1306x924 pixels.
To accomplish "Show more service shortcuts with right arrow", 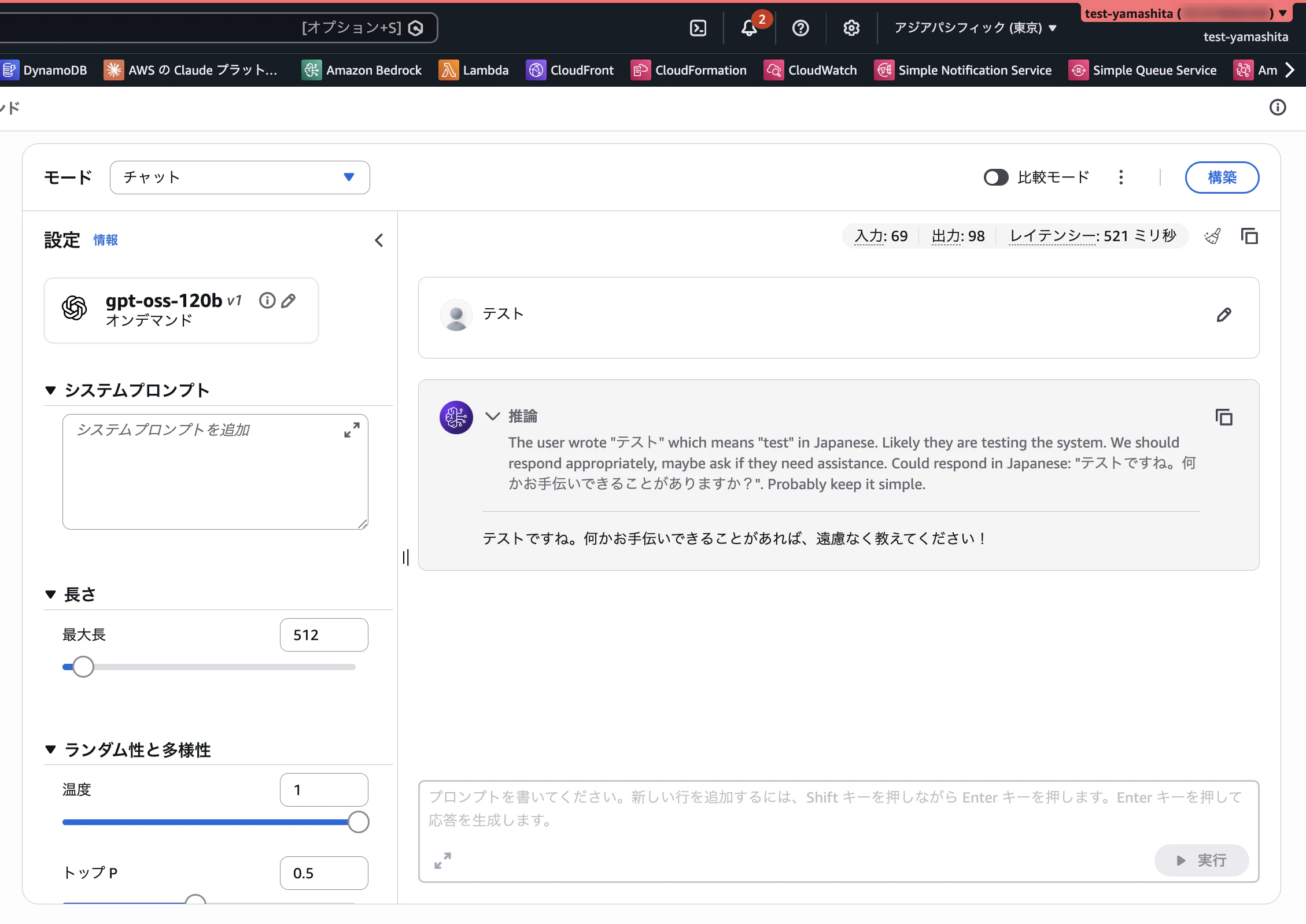I will tap(1289, 70).
